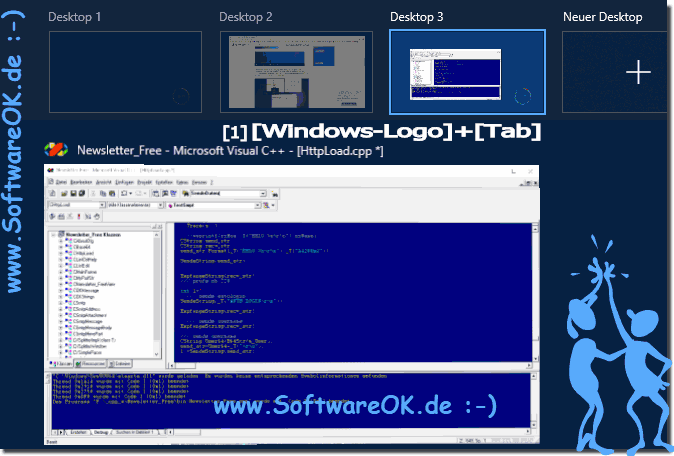
Task: Click the Open file toolbar icon
Action: click(64, 193)
